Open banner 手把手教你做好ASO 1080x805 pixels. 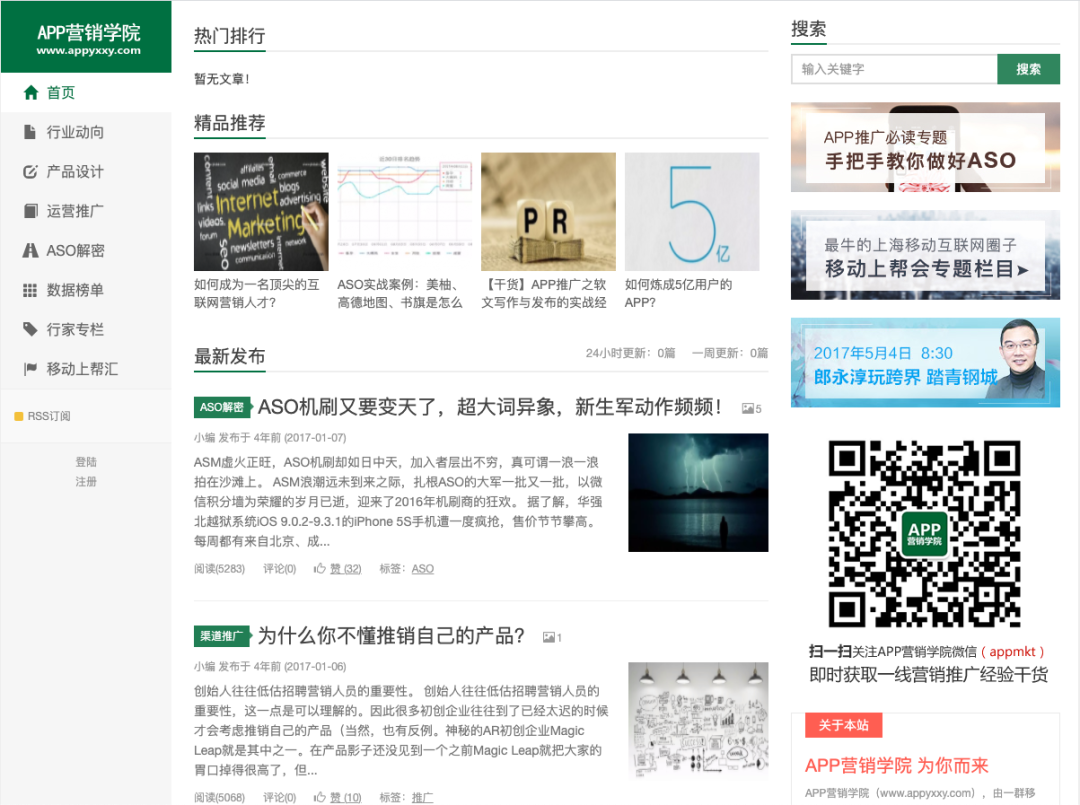coord(925,147)
